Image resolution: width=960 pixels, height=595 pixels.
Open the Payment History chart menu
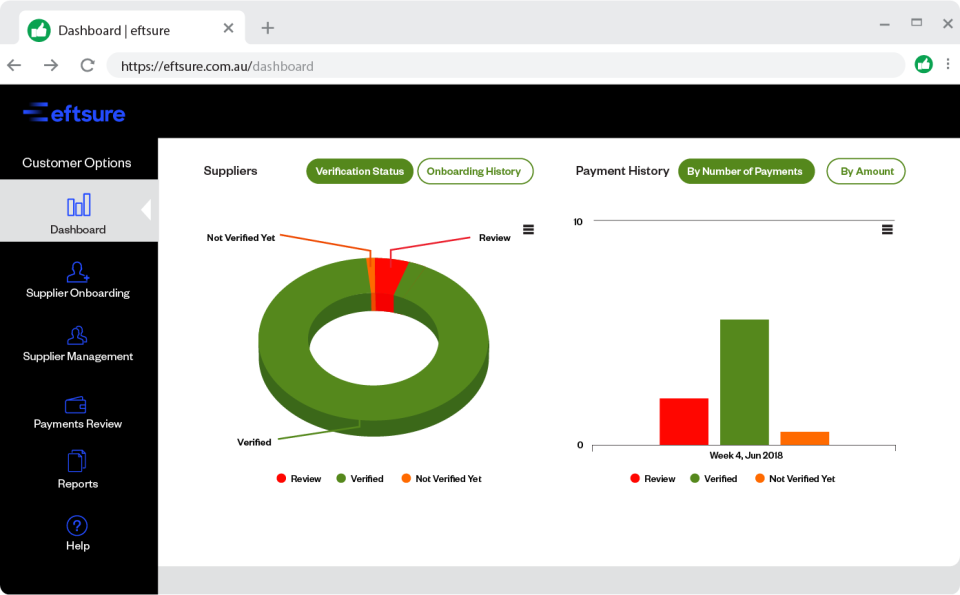[x=887, y=229]
